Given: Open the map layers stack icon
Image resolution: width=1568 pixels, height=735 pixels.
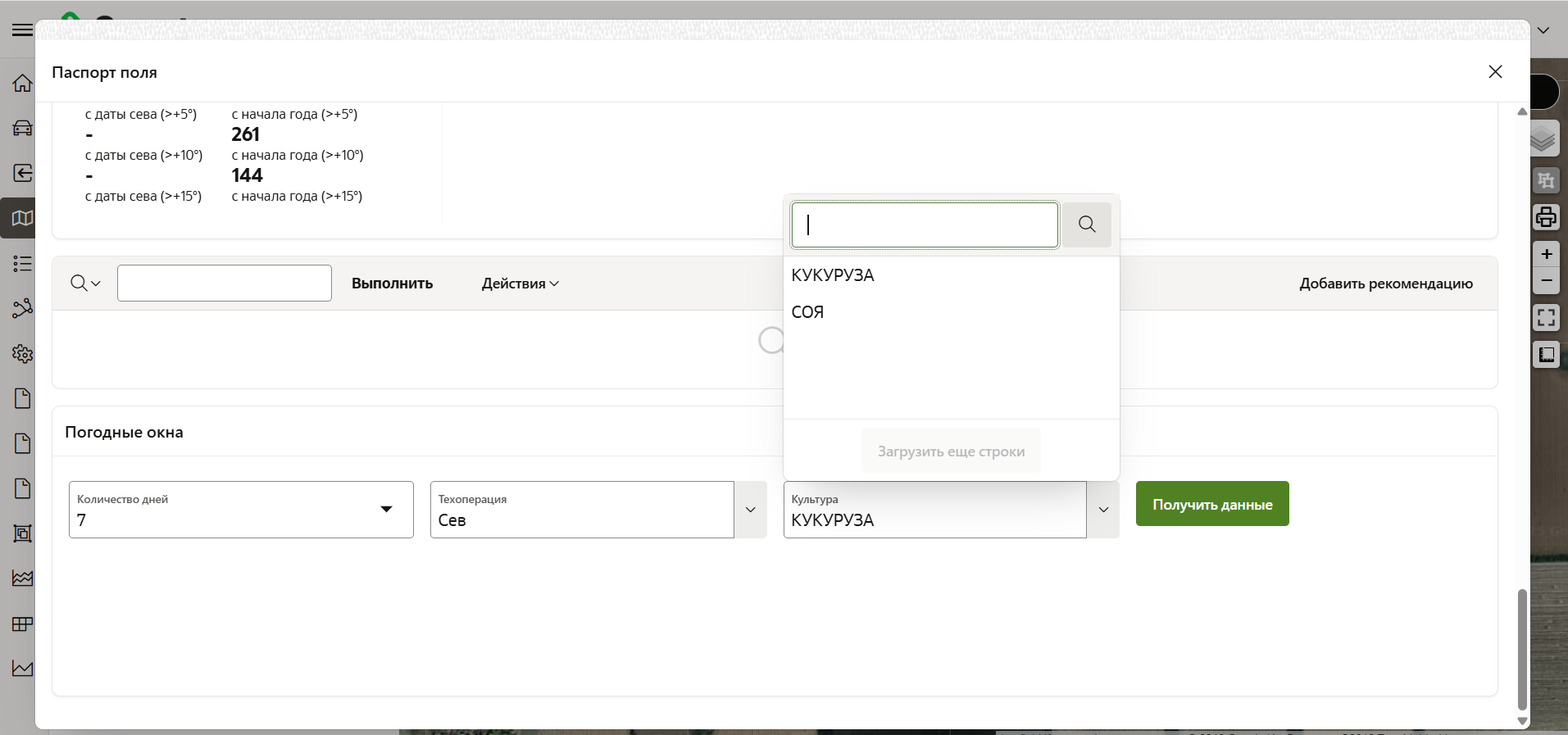Looking at the screenshot, I should coord(1543,139).
